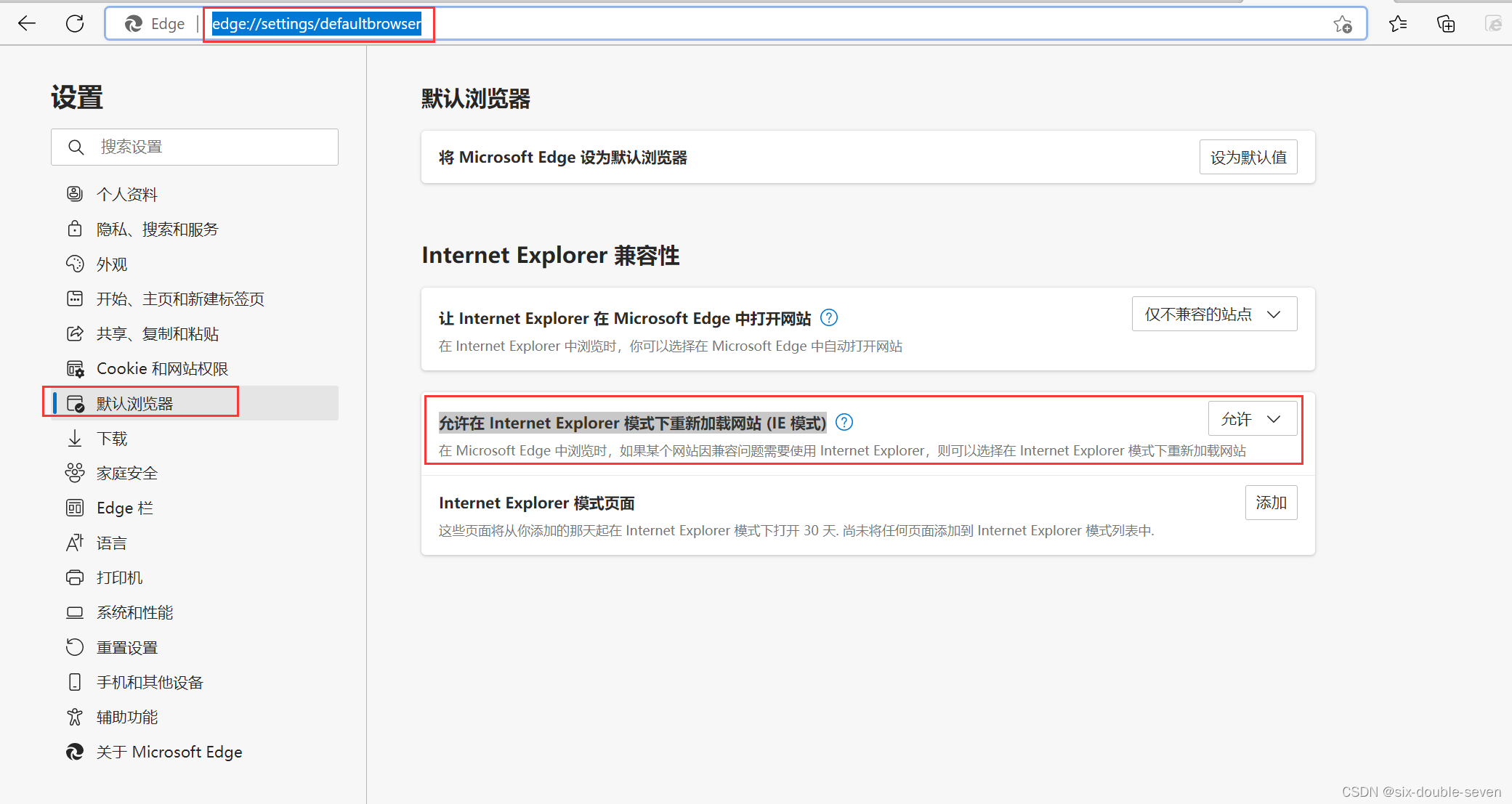The width and height of the screenshot is (1512, 804).
Task: Click 设为默认值 button
Action: tap(1248, 157)
